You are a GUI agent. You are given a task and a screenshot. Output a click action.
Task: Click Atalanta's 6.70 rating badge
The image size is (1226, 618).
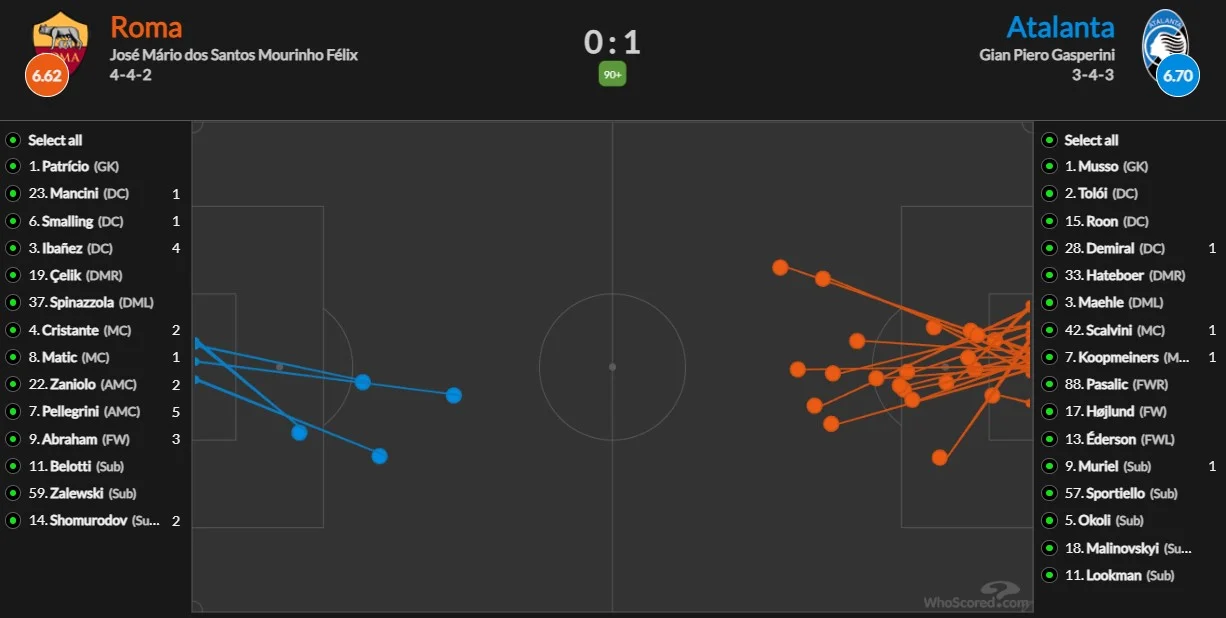(x=1178, y=75)
